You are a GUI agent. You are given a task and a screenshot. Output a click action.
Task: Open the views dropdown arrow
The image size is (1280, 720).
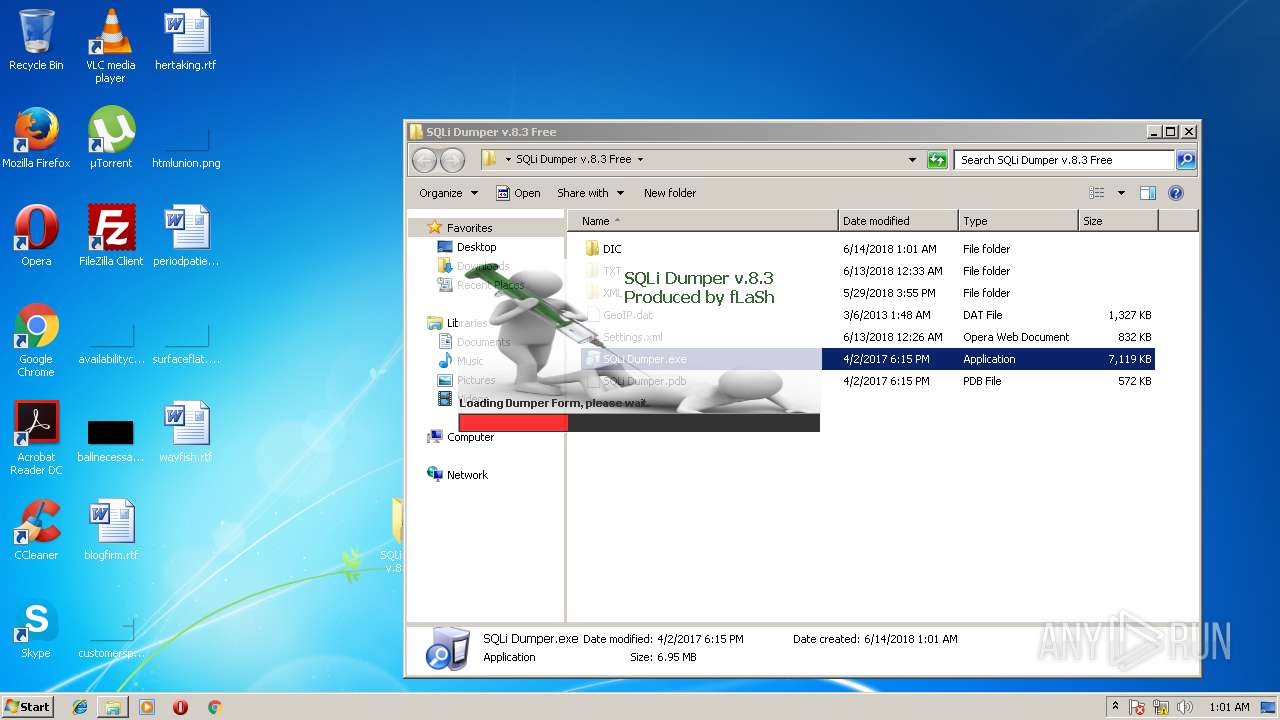tap(1121, 193)
